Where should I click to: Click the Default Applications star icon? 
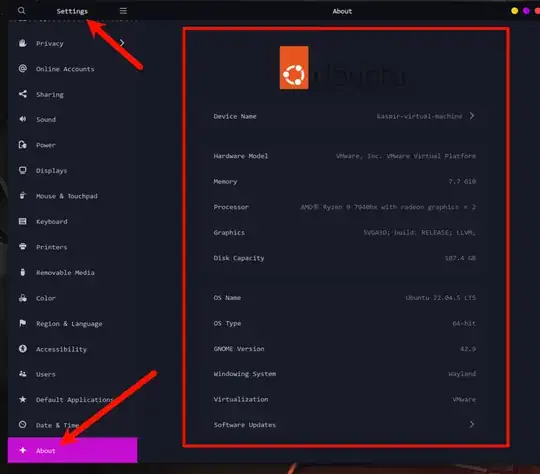23,400
